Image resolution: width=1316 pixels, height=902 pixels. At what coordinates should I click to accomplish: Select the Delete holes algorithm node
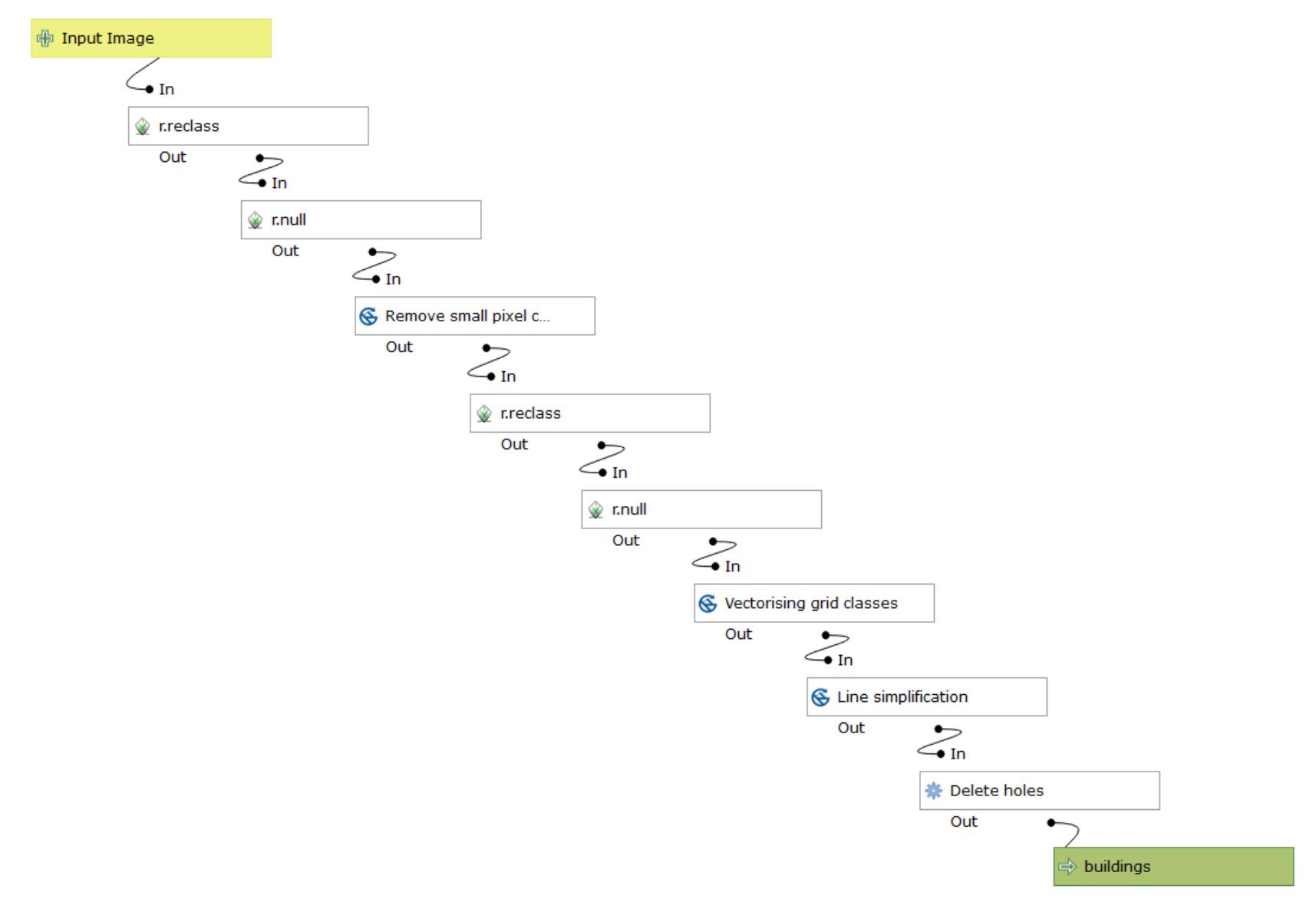tap(1040, 791)
